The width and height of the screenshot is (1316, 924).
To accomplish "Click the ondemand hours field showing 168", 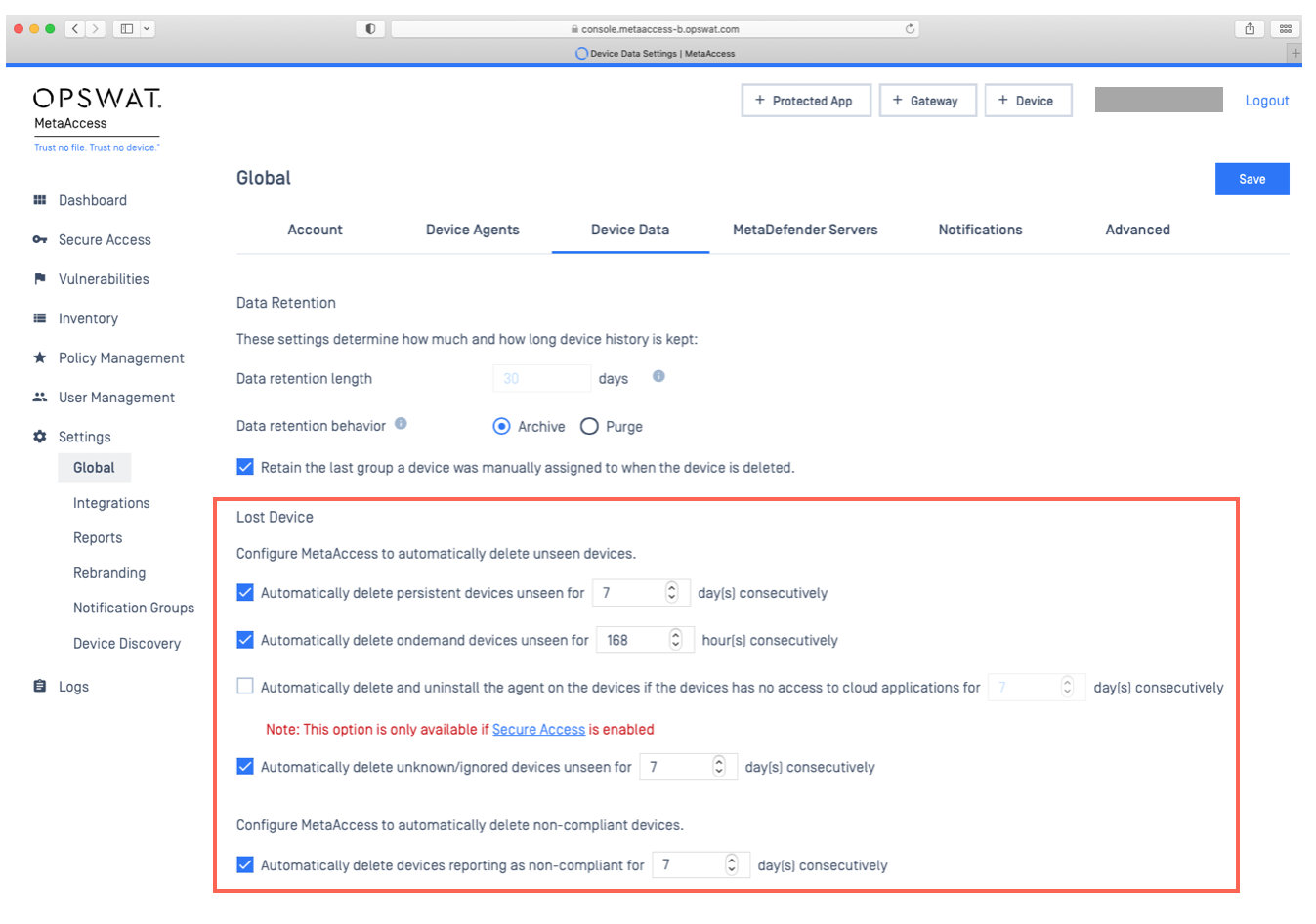I will coord(645,640).
